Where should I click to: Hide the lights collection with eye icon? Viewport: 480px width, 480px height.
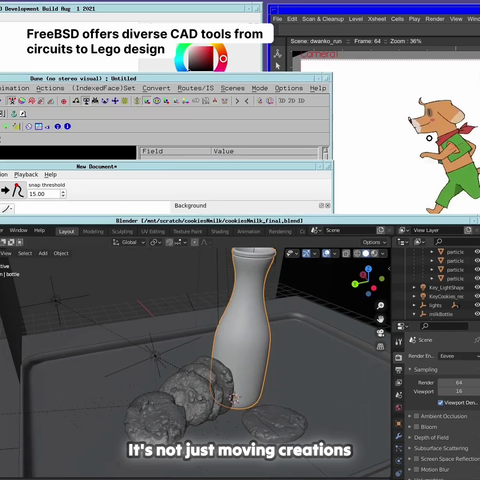point(477,305)
